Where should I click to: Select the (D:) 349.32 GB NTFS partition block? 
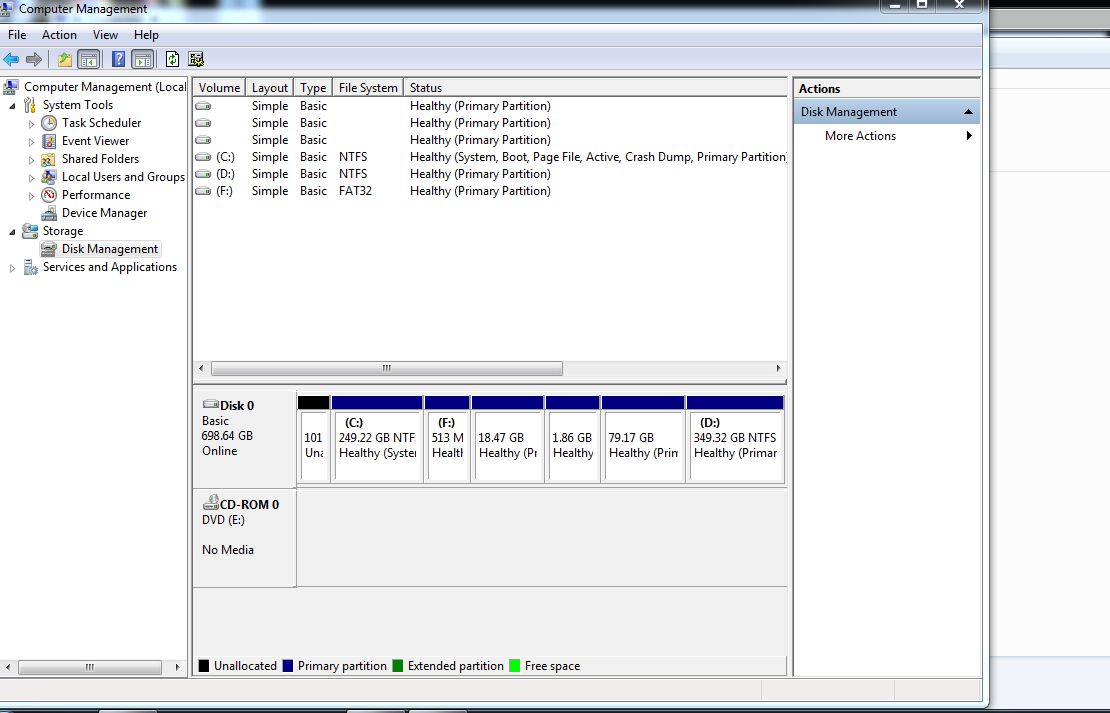pyautogui.click(x=735, y=440)
